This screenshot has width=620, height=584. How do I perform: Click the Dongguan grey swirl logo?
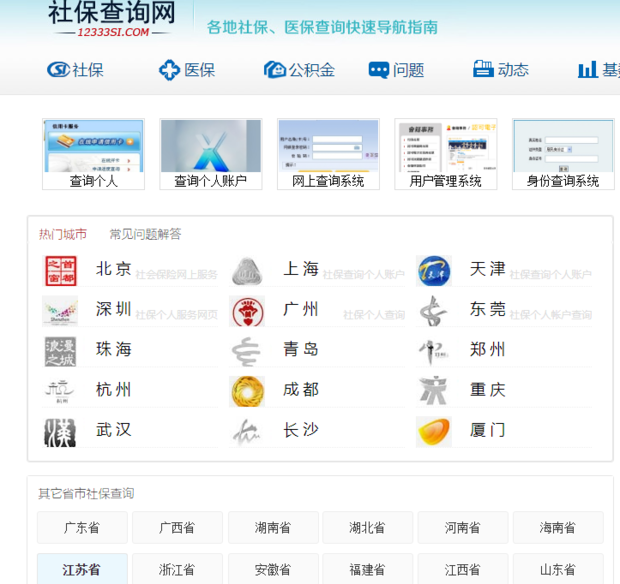tap(434, 311)
